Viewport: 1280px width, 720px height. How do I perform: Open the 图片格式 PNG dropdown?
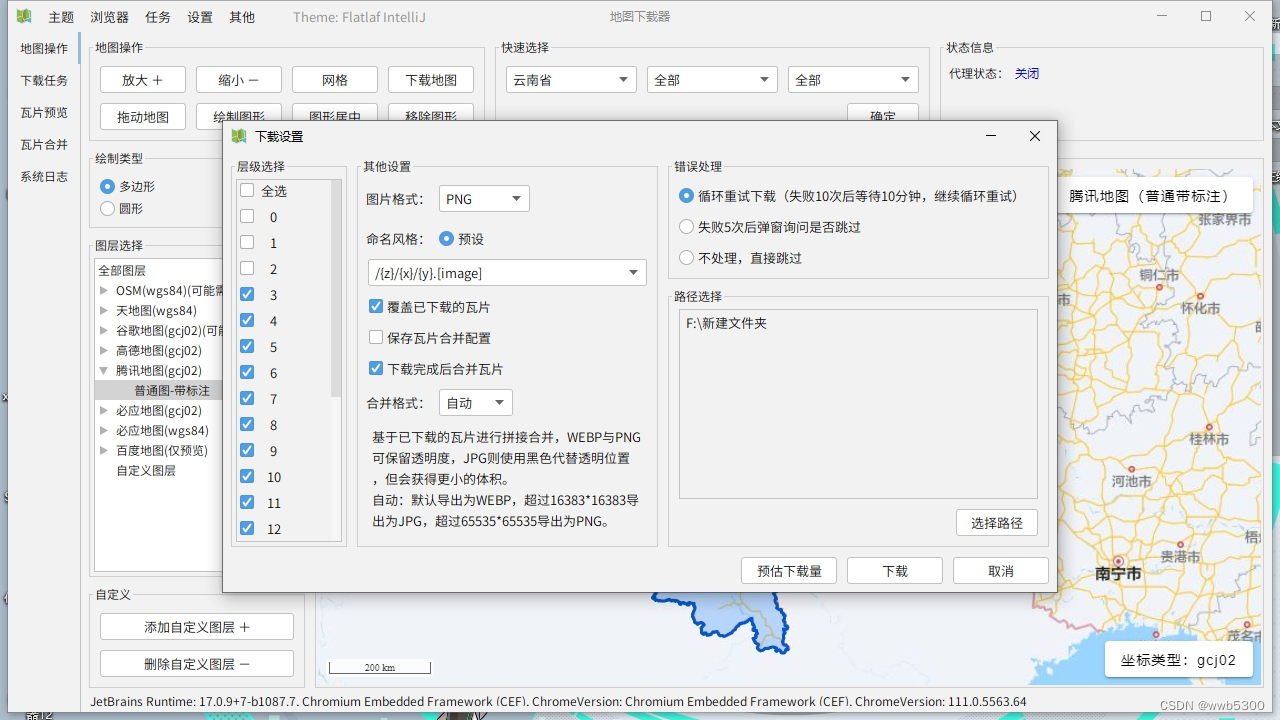click(x=484, y=199)
